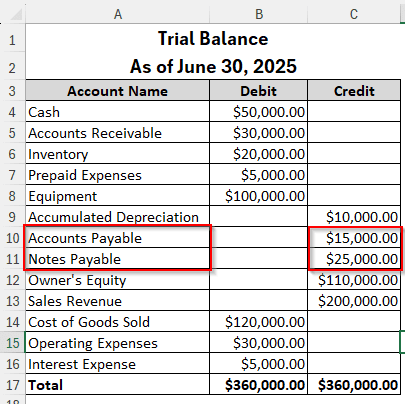Select row 3 header

tap(13, 91)
